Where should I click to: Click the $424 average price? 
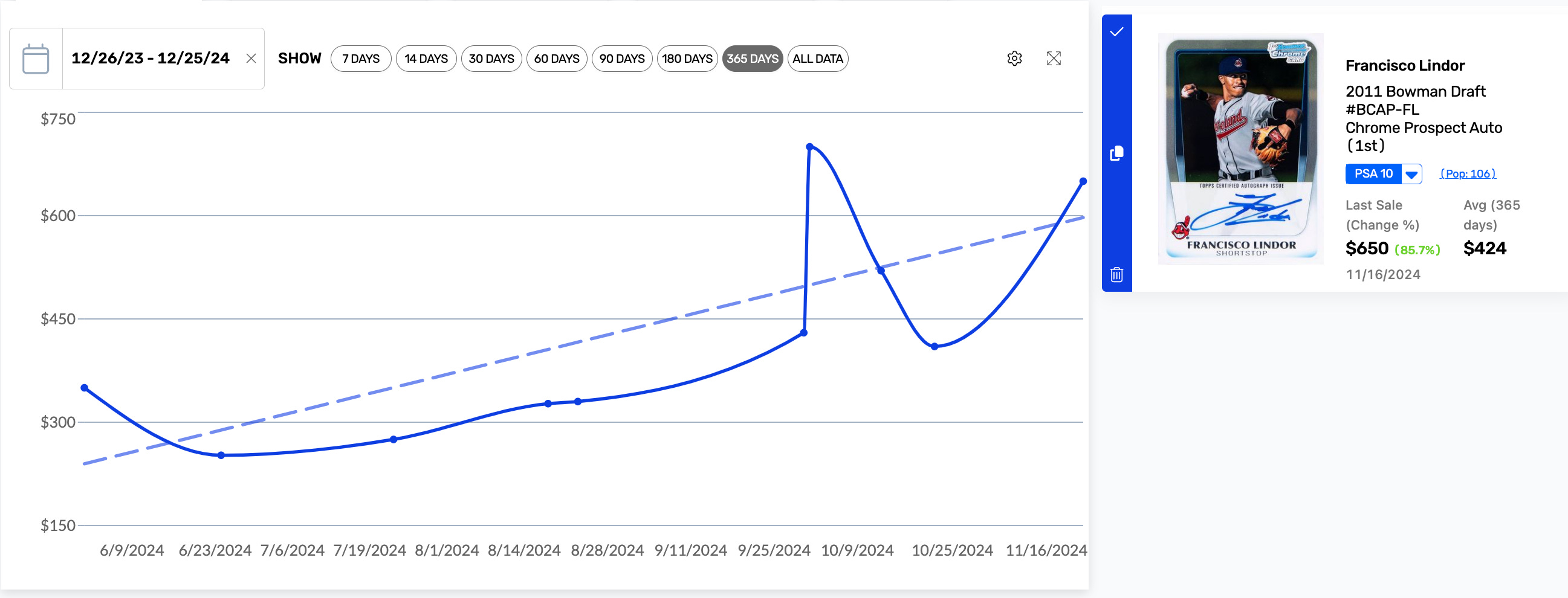coord(1485,248)
